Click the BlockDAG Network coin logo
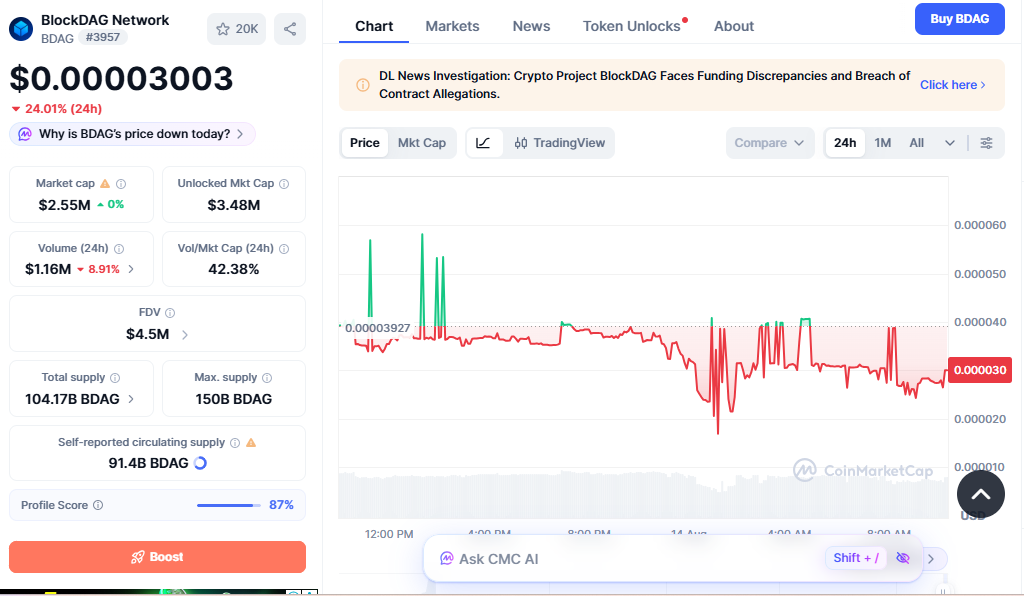Image resolution: width=1024 pixels, height=596 pixels. point(21,29)
